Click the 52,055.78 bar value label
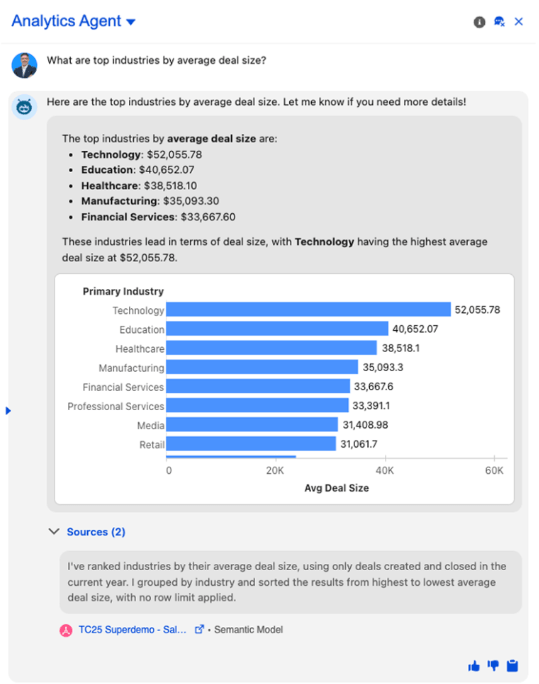Screen dimensions: 539x684 [478, 310]
